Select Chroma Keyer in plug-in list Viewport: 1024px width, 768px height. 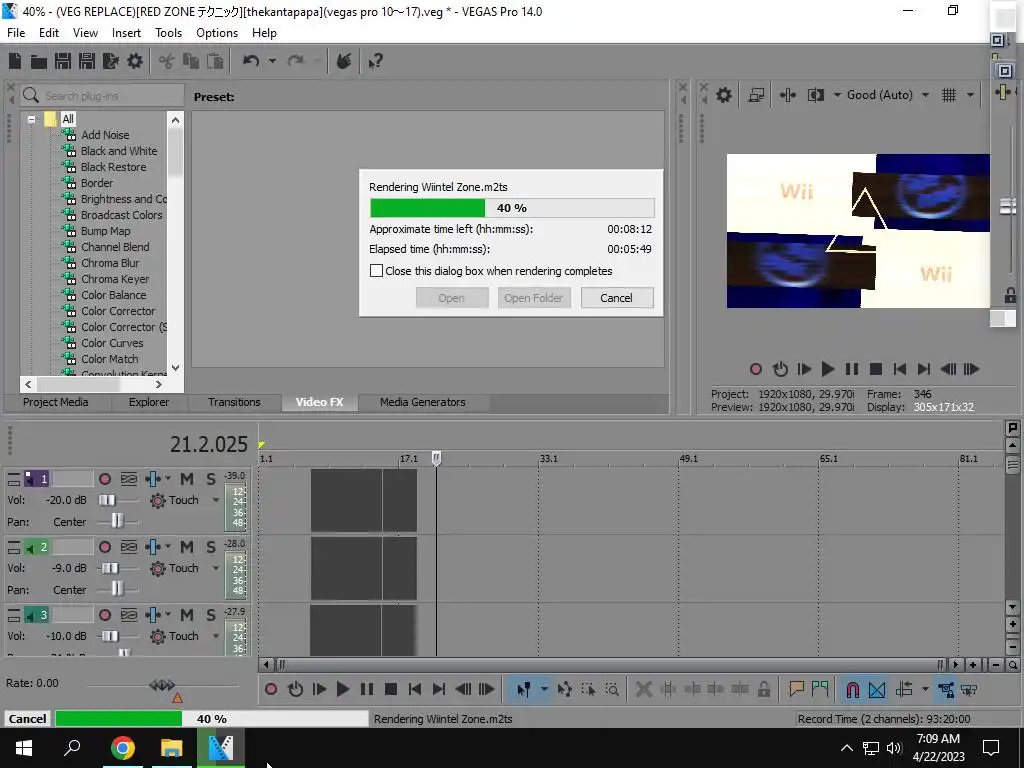115,279
